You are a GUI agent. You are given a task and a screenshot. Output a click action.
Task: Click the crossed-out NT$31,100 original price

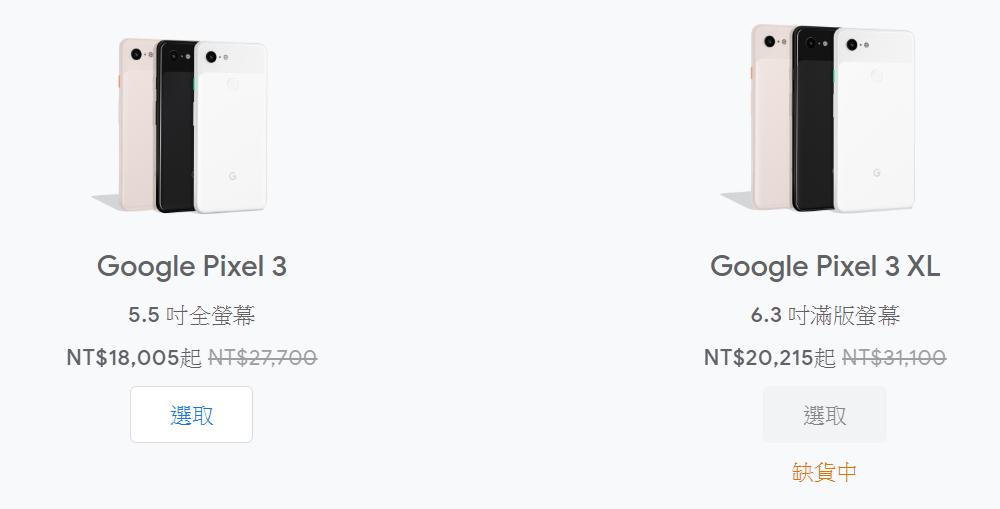pyautogui.click(x=894, y=357)
